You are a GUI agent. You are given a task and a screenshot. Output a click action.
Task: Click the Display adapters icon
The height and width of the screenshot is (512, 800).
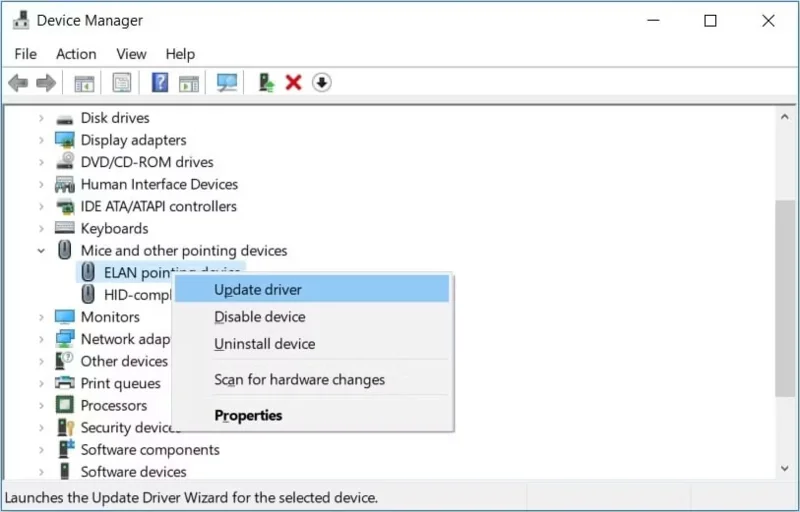pyautogui.click(x=65, y=140)
